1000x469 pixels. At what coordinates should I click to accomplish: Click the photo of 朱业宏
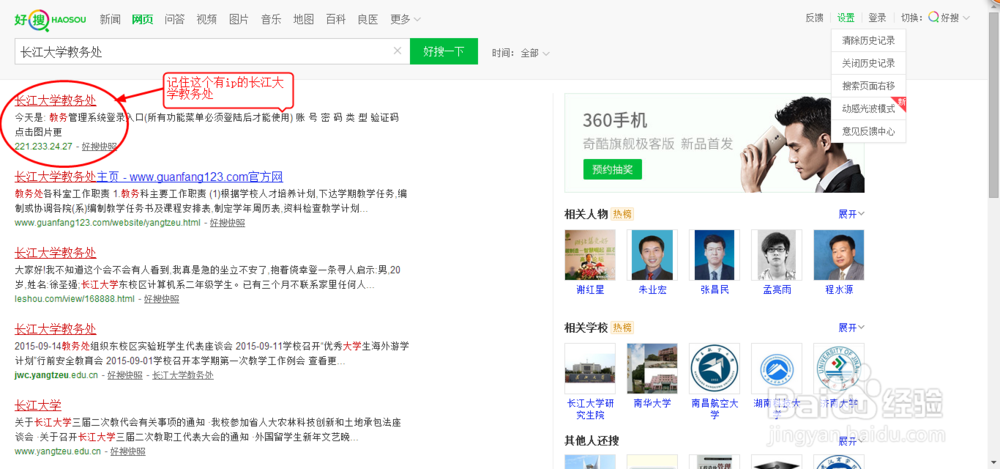pyautogui.click(x=652, y=255)
